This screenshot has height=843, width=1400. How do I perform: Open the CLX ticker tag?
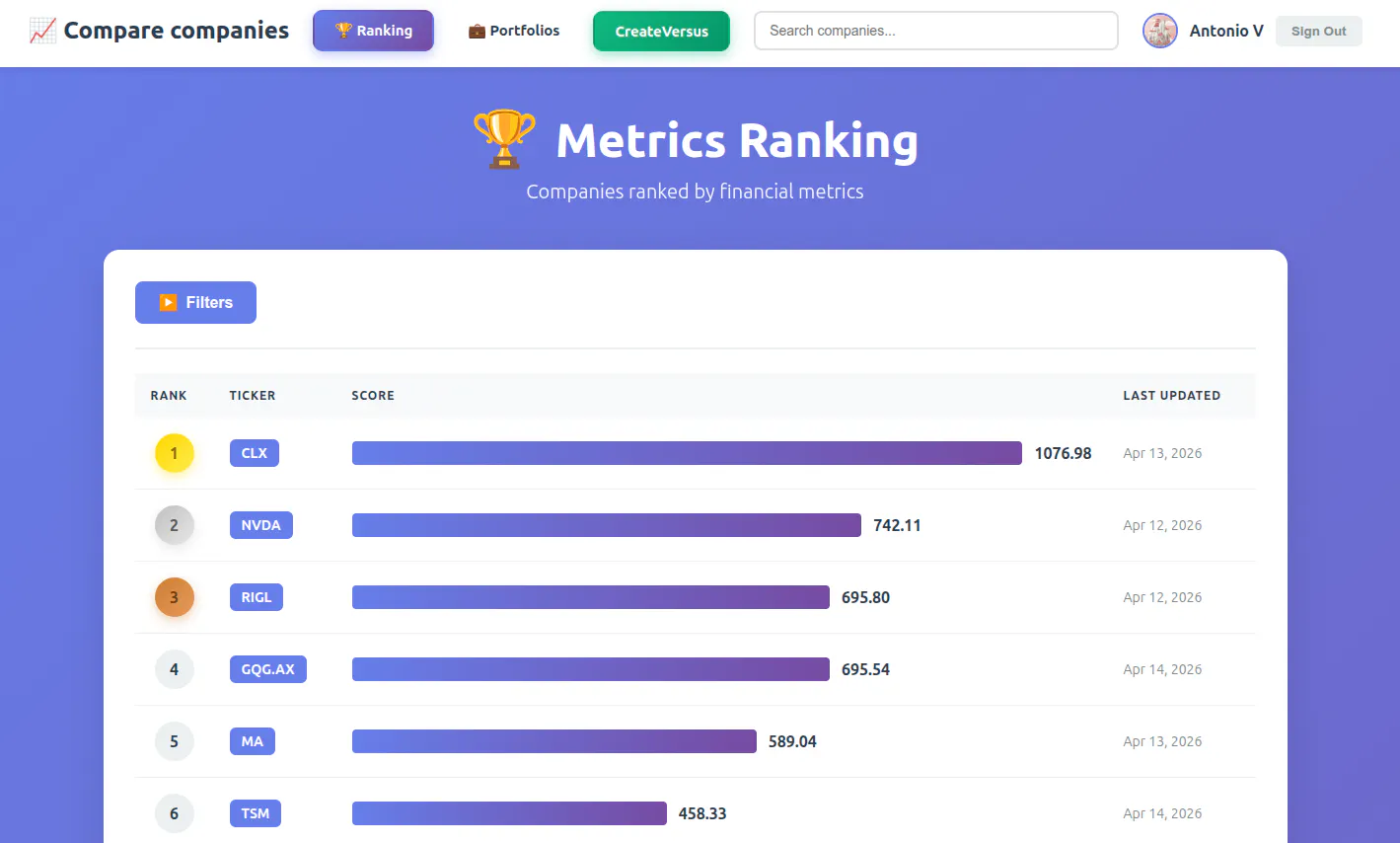click(x=255, y=453)
